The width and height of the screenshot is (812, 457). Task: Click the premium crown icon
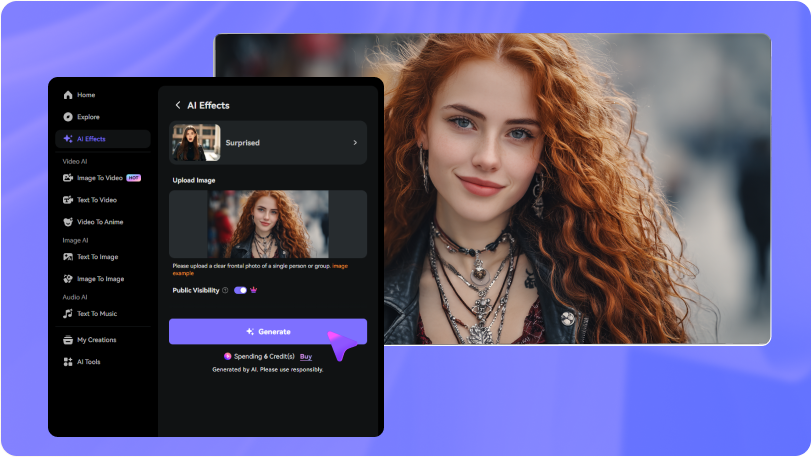pos(253,290)
